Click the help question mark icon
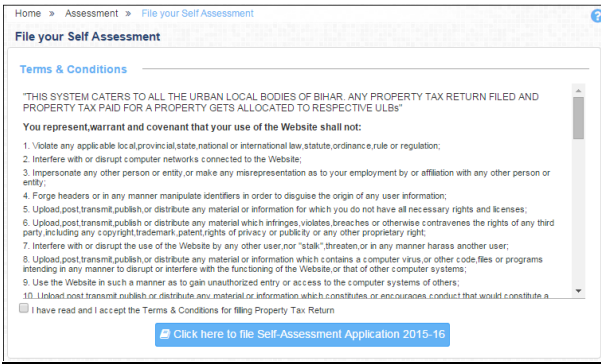Image resolution: width=601 pixels, height=364 pixels. pos(596,16)
